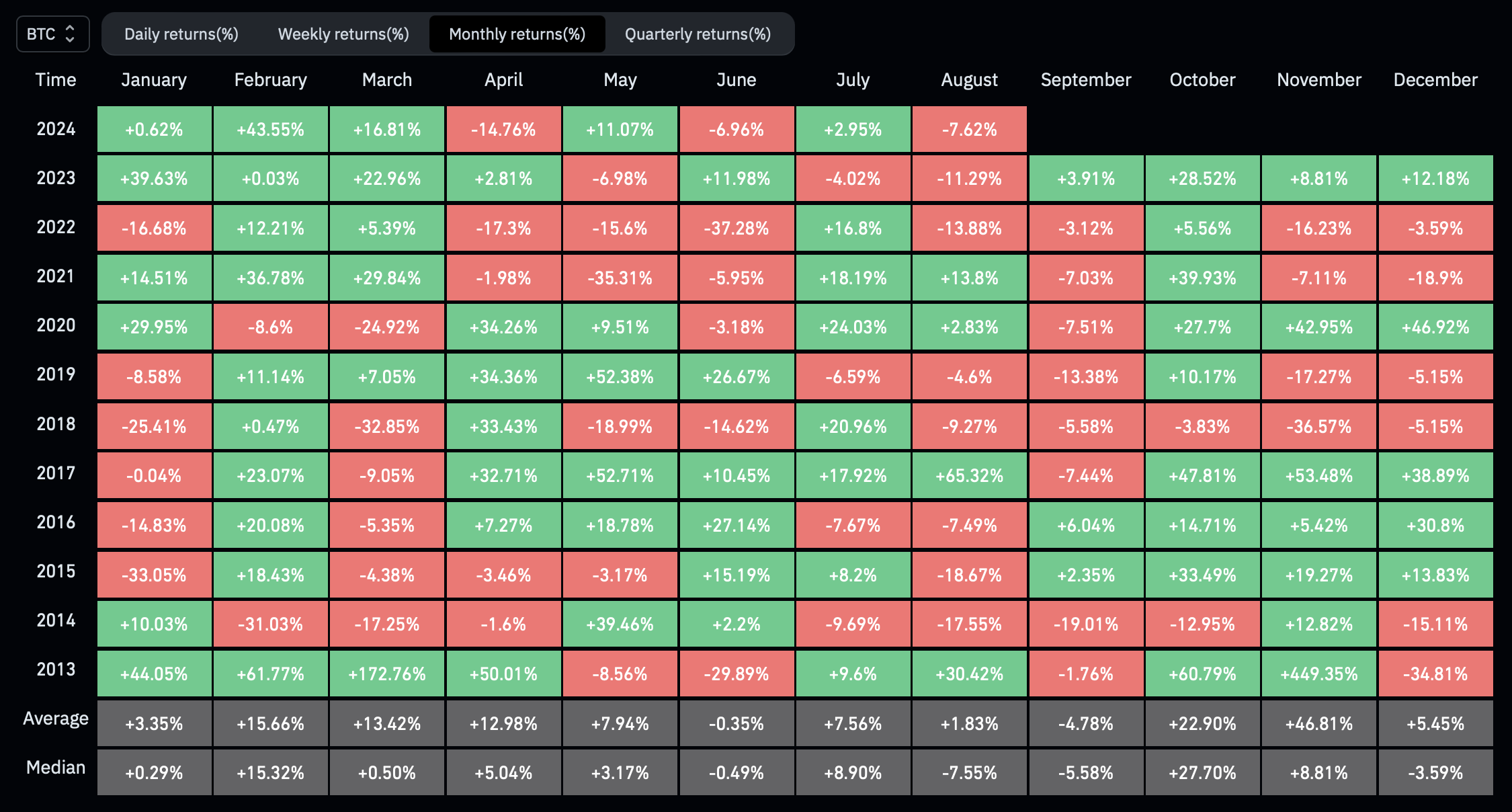Screen dimensions: 1512x812
Task: Switch to Quarterly returns(%) tab
Action: tap(698, 34)
